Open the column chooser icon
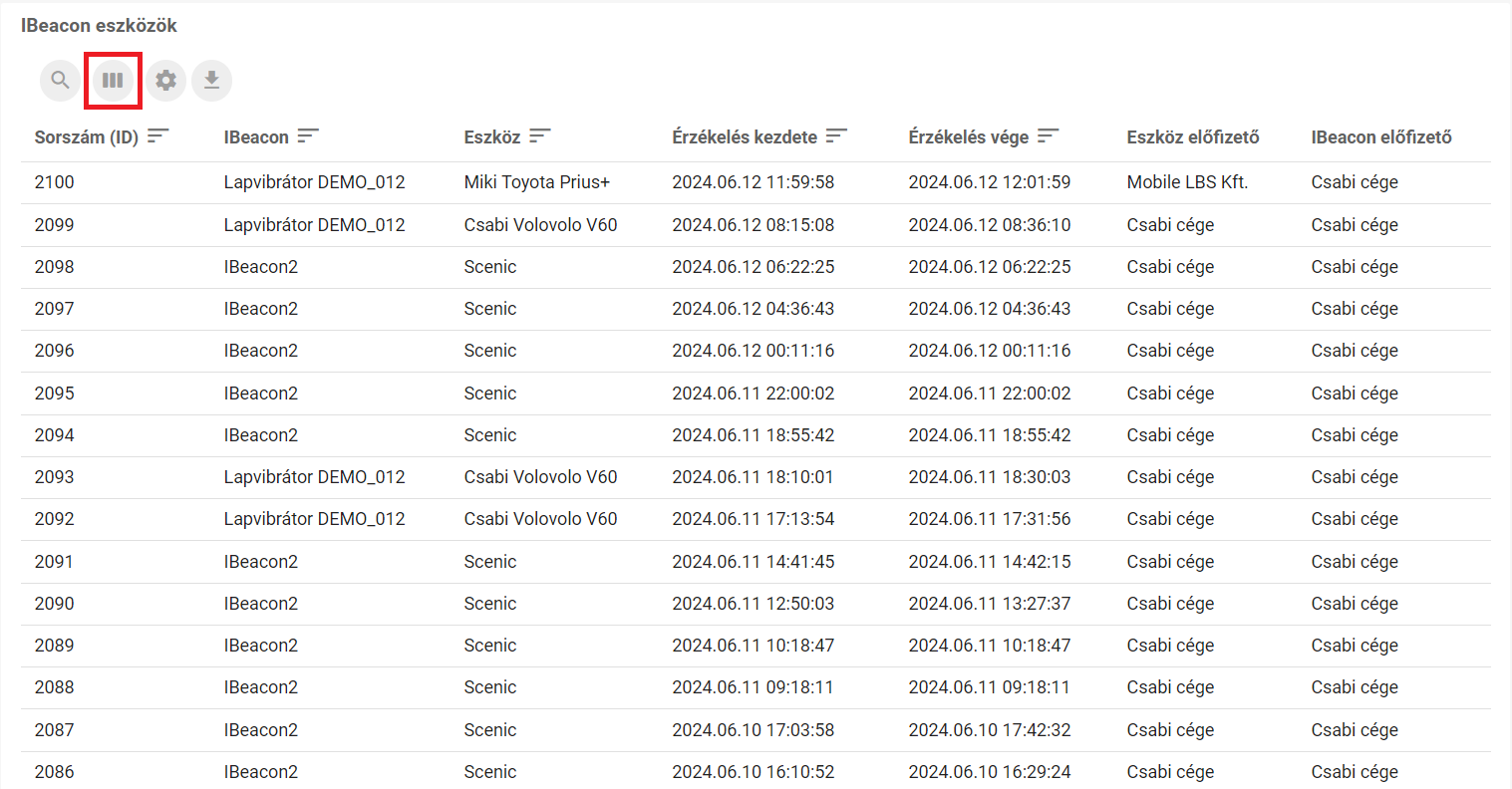This screenshot has width=1512, height=789. click(113, 81)
